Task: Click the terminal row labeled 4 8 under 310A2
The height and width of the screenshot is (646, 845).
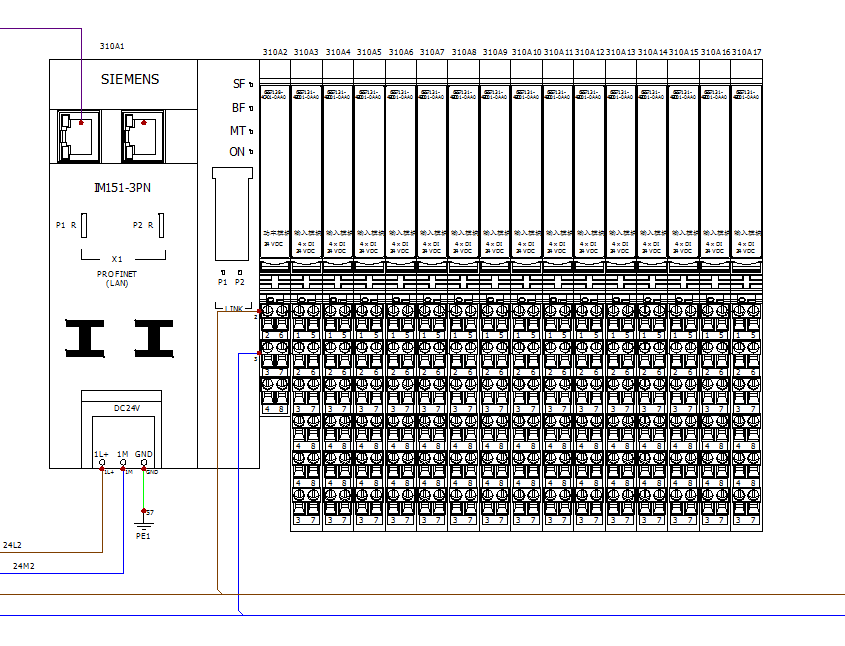Action: pos(275,409)
